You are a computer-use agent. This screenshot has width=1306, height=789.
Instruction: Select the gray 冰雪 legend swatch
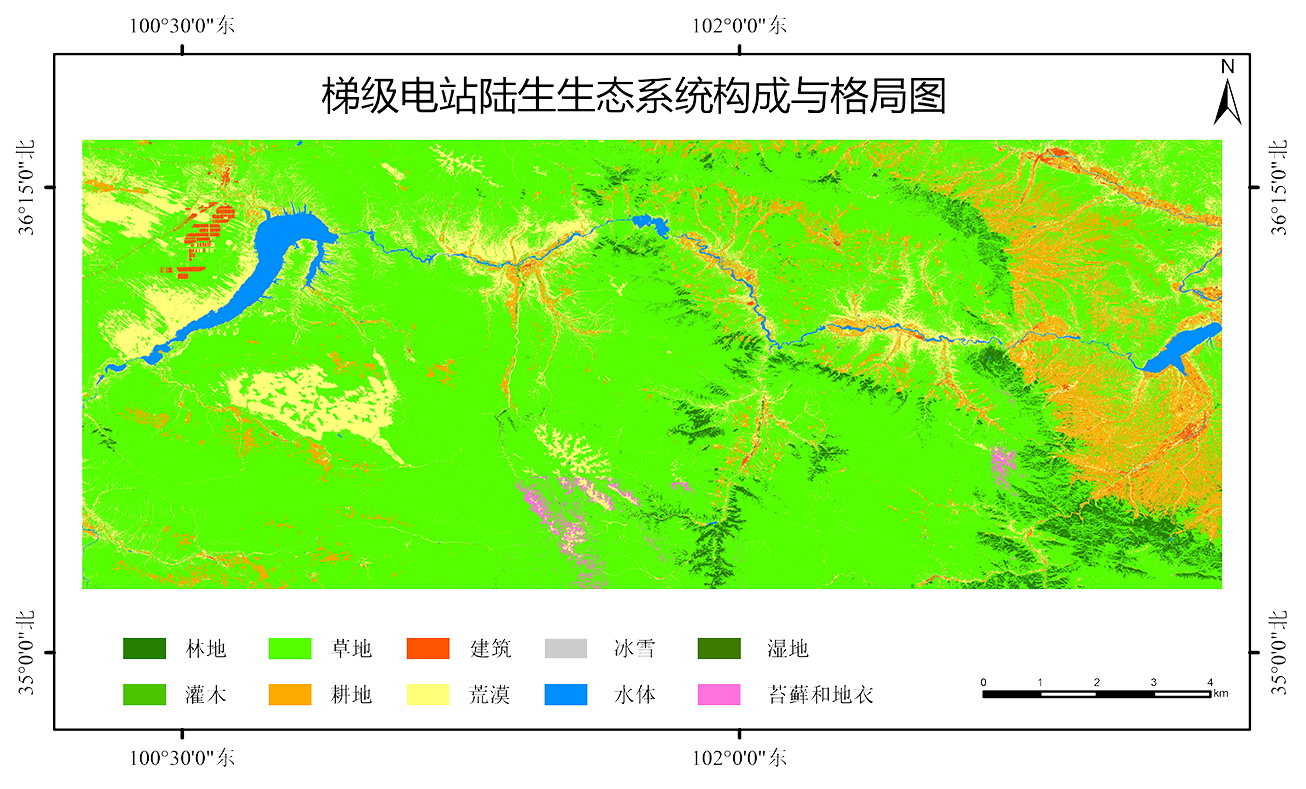click(565, 649)
